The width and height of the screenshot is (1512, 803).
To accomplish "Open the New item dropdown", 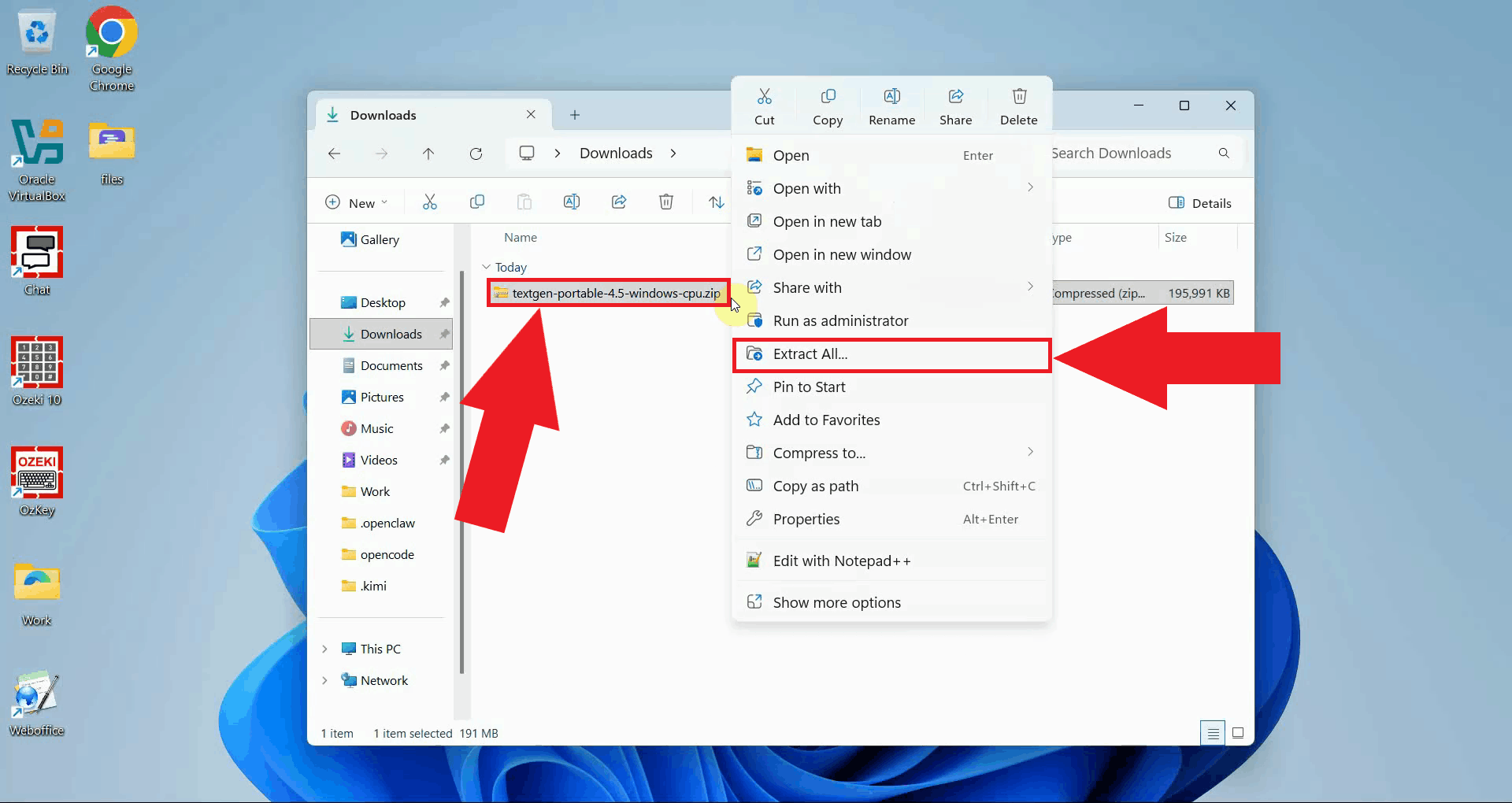I will coord(356,202).
